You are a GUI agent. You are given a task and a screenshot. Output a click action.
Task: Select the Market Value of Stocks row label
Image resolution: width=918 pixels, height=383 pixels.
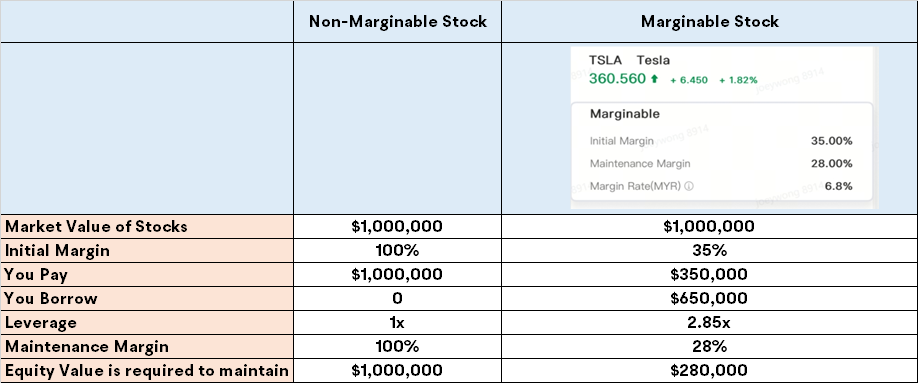point(96,227)
